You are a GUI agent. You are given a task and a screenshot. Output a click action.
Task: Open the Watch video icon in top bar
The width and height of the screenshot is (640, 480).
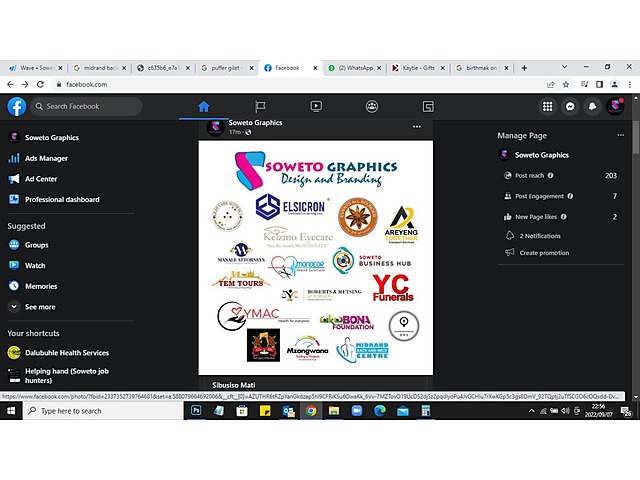(316, 106)
